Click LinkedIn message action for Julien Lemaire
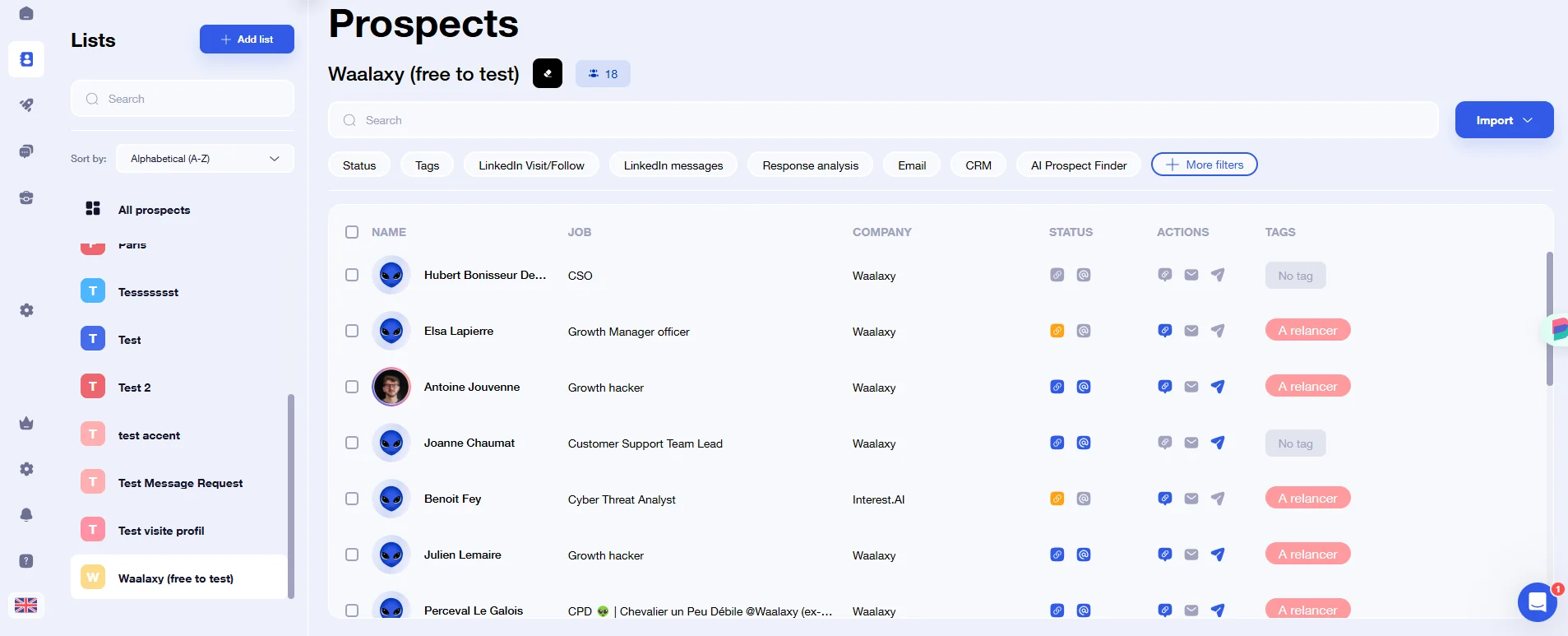Viewport: 1568px width, 636px height. [x=1165, y=555]
